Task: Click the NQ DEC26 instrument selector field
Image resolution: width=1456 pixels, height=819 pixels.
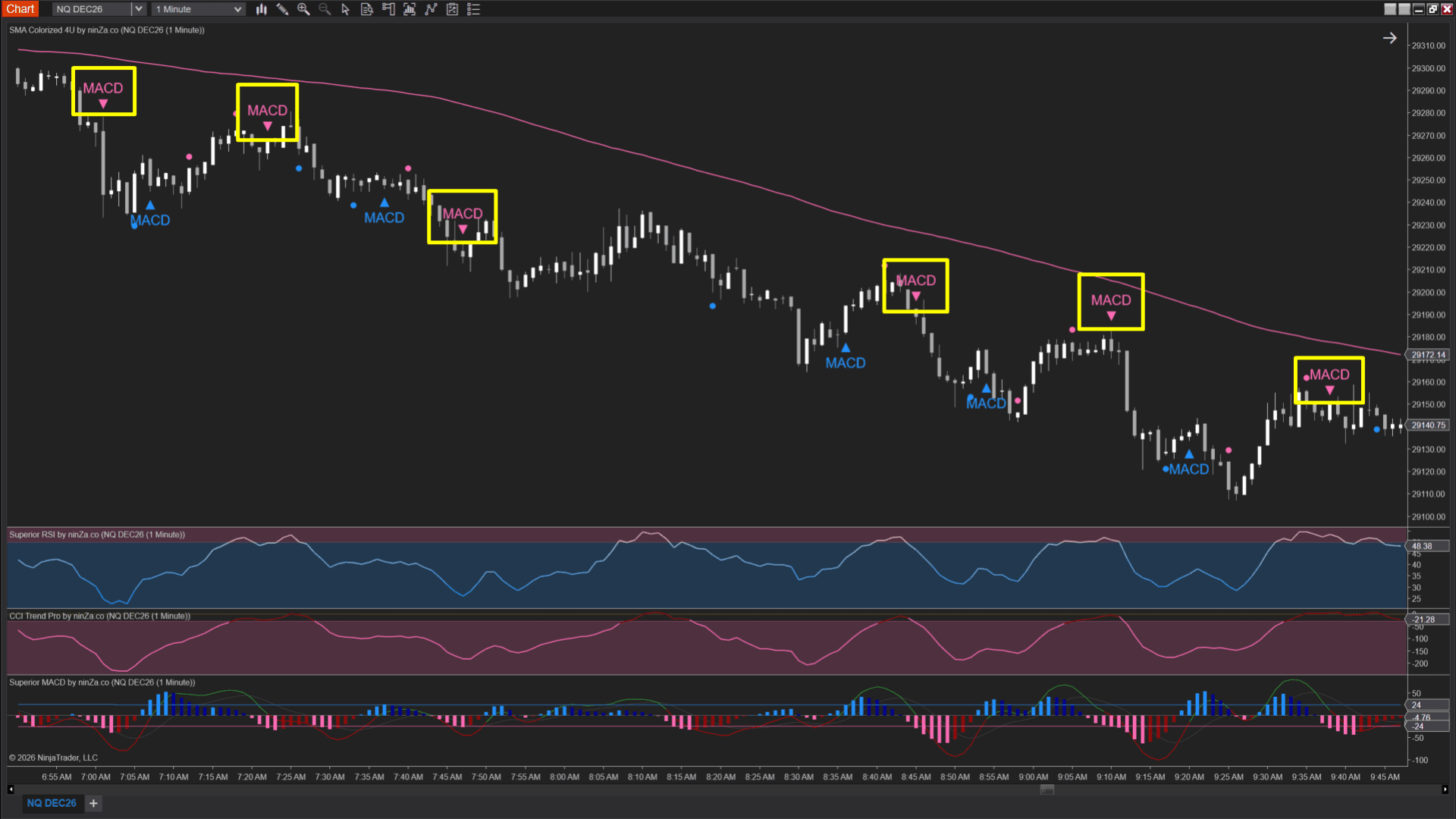Action: pyautogui.click(x=92, y=9)
